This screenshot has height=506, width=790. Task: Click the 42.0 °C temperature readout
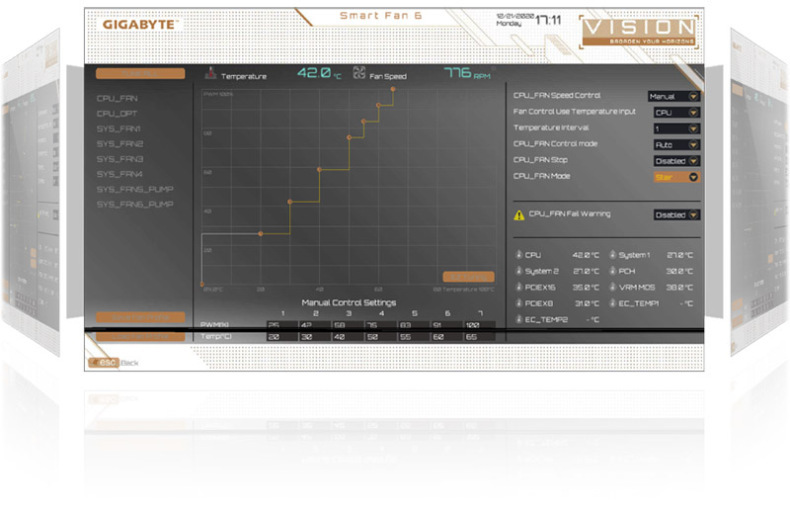[x=319, y=73]
